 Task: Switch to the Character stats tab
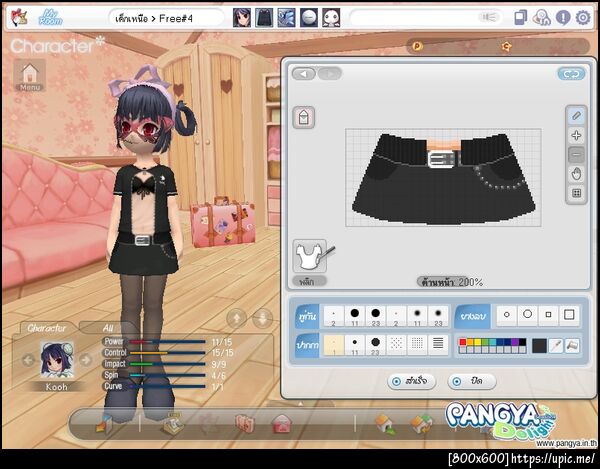click(46, 328)
